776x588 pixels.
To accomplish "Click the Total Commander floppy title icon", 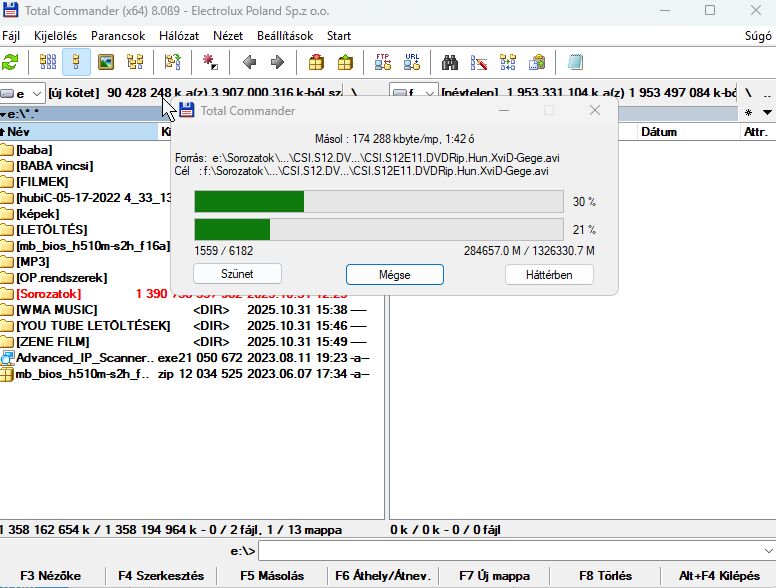I will pos(10,10).
